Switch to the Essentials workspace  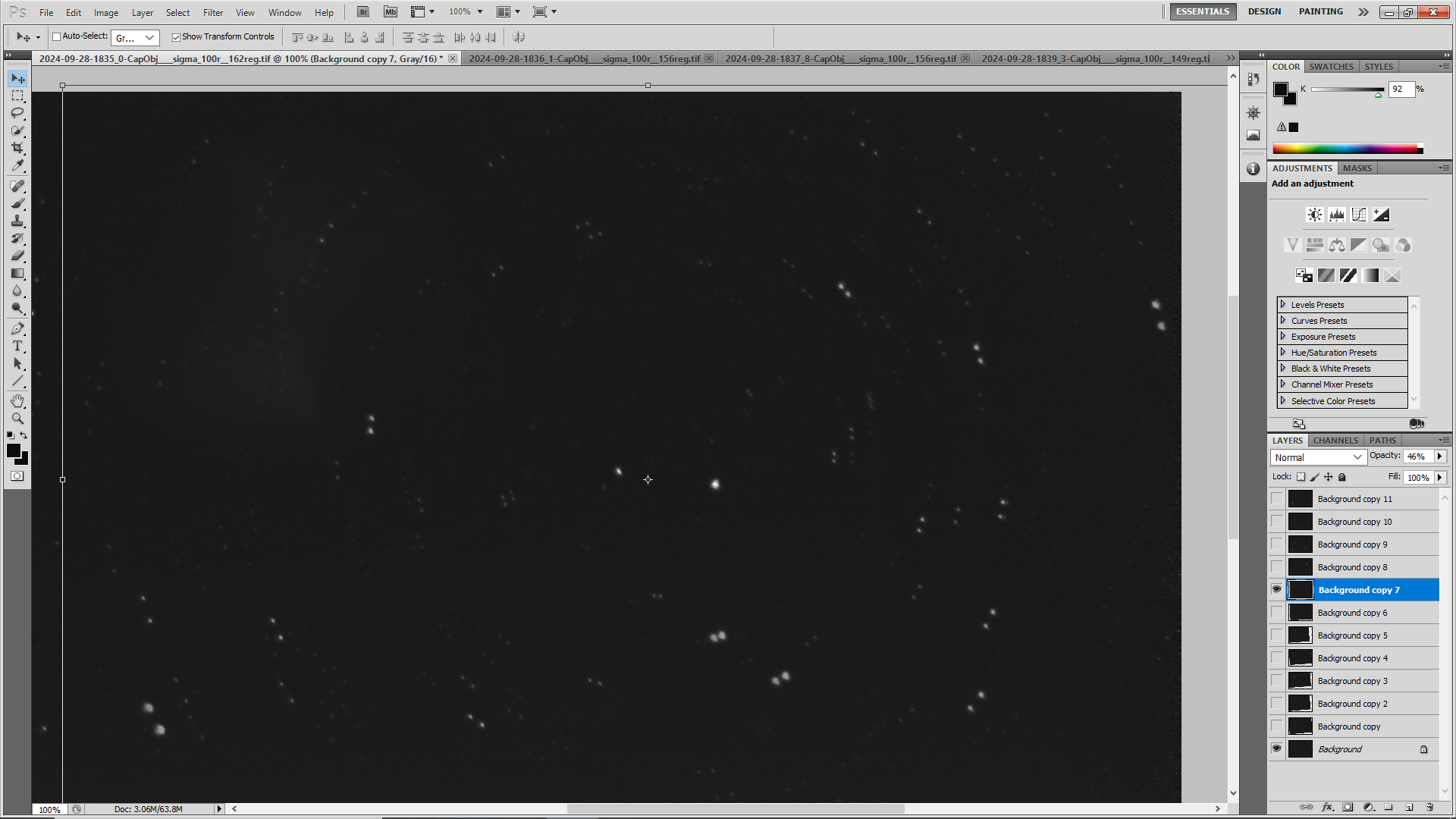1203,11
